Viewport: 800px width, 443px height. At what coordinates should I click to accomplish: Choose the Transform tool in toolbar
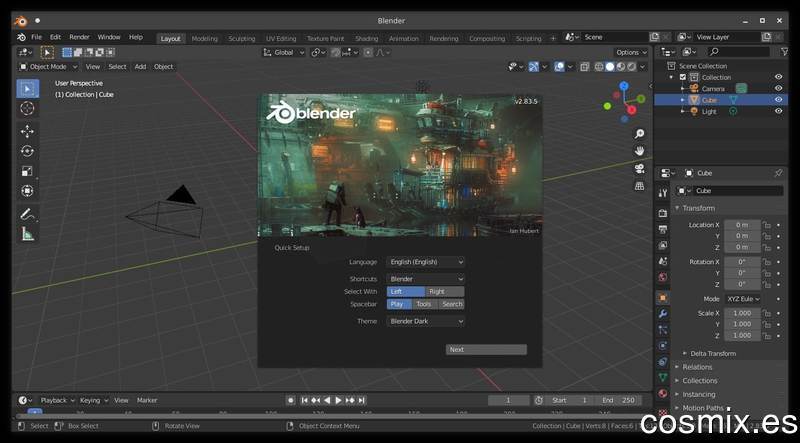[x=27, y=191]
